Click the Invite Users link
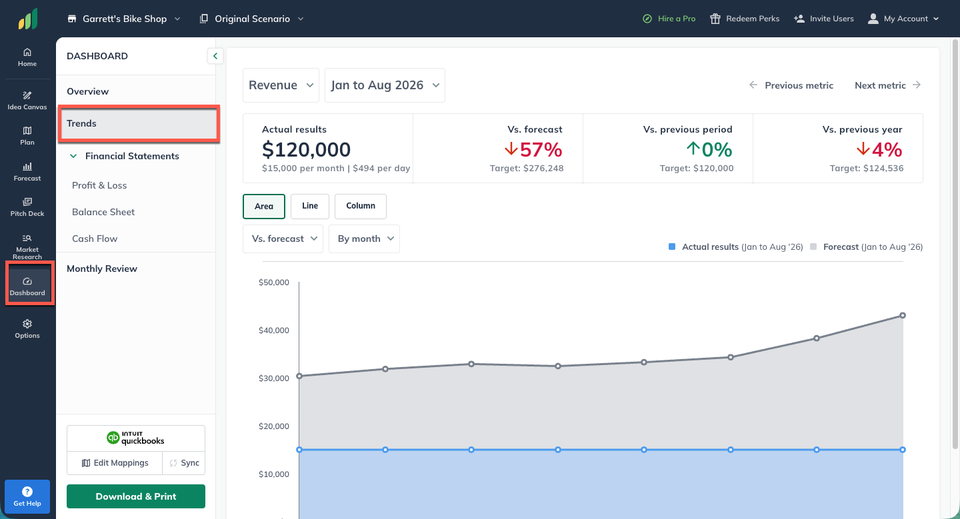The image size is (960, 519). pos(831,19)
